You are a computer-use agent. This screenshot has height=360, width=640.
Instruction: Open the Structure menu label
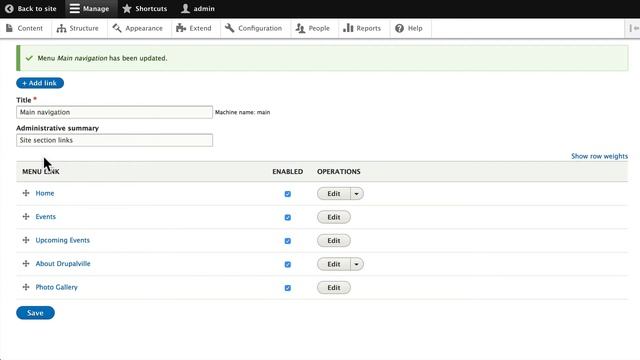(x=84, y=28)
